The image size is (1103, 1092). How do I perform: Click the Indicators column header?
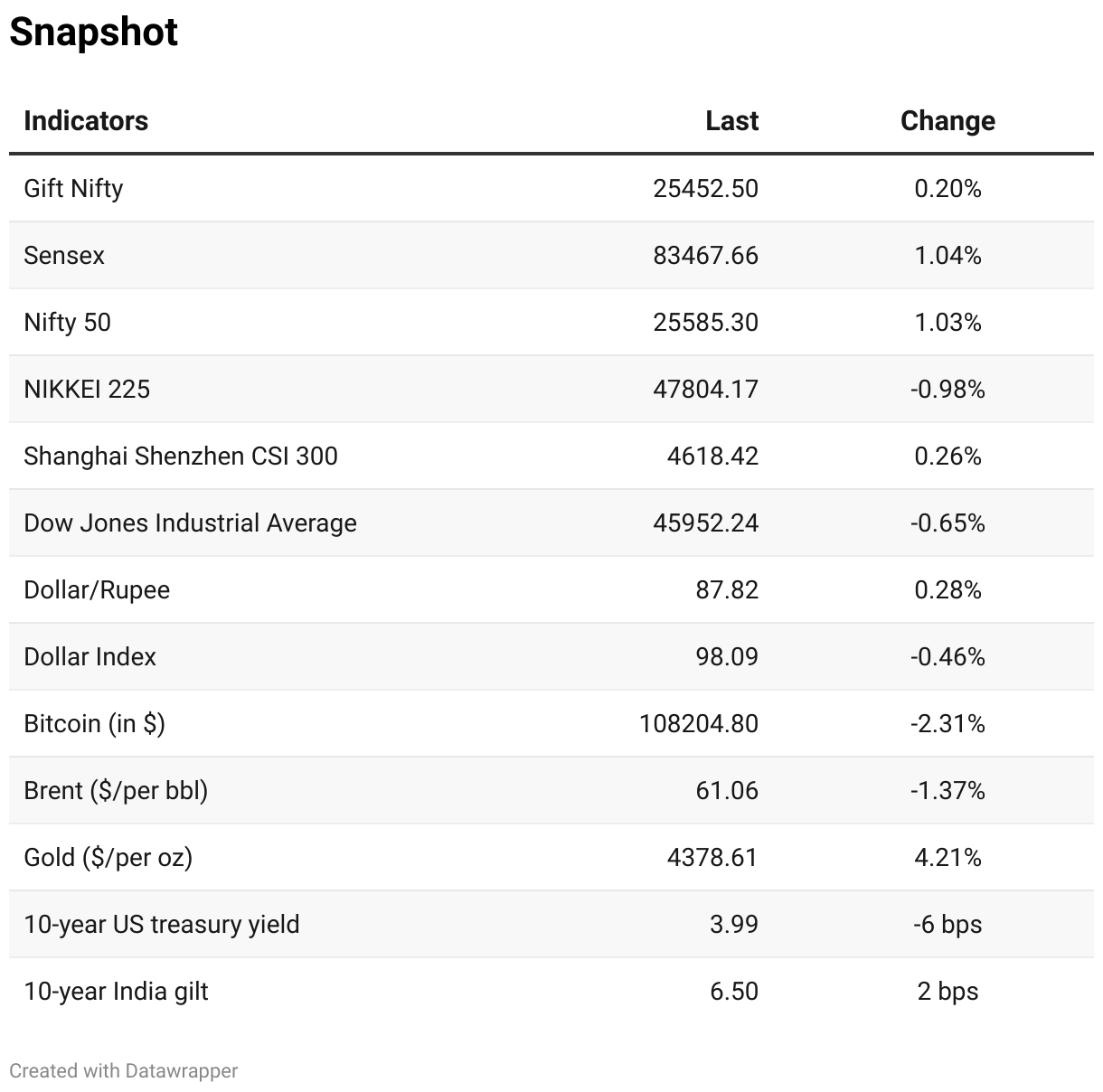coord(86,121)
